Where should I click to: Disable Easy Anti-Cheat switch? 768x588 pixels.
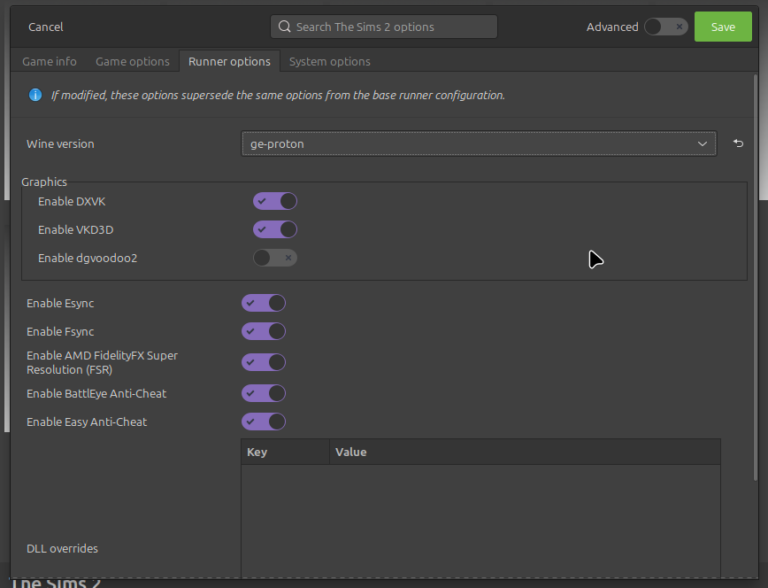pyautogui.click(x=264, y=422)
